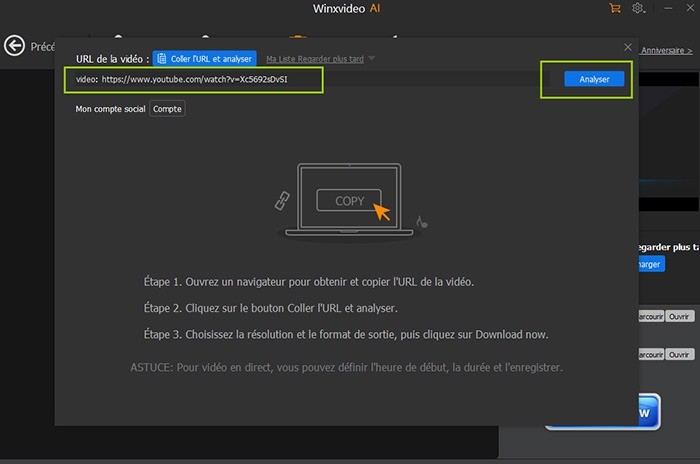Open the shopping cart icon
Image resolution: width=700 pixels, height=464 pixels.
[x=615, y=8]
